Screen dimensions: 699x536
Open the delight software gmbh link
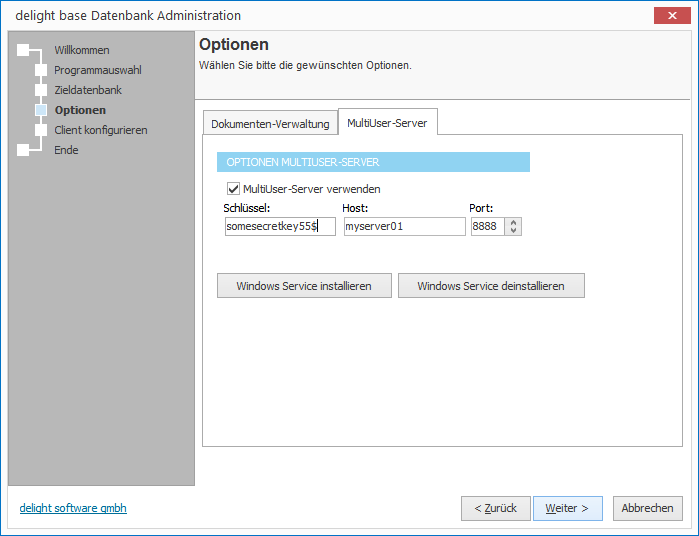pyautogui.click(x=73, y=508)
